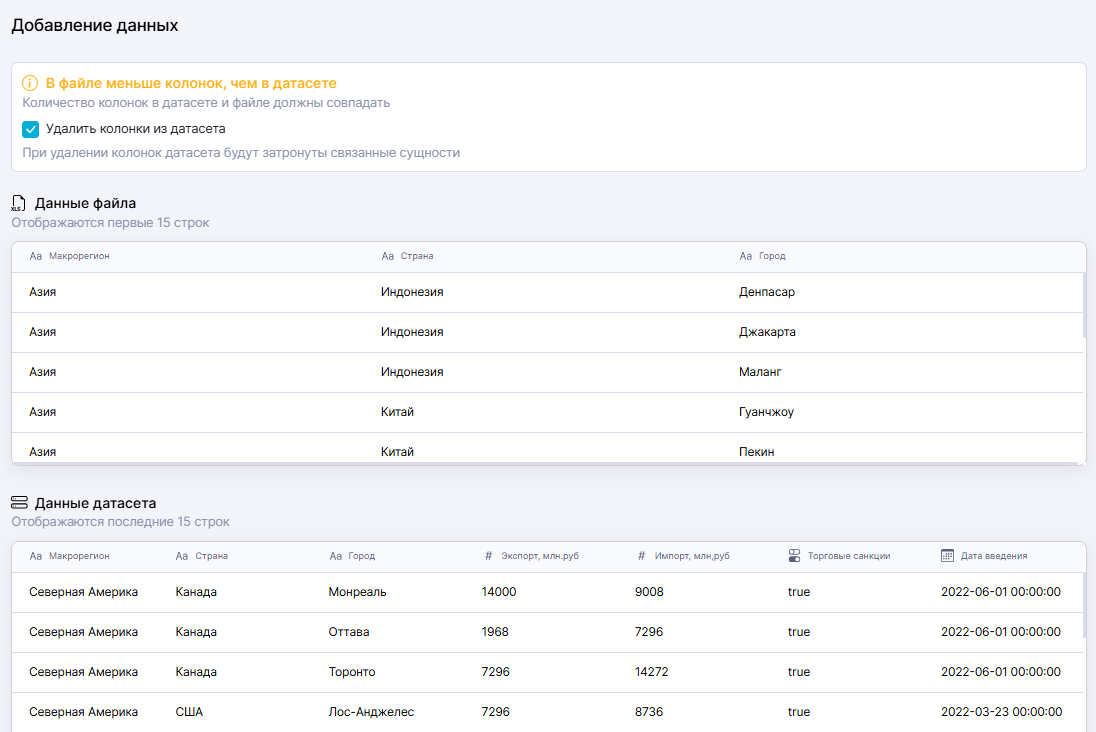This screenshot has width=1096, height=732.
Task: Click calendar icon of Дата введения column
Action: (x=947, y=556)
